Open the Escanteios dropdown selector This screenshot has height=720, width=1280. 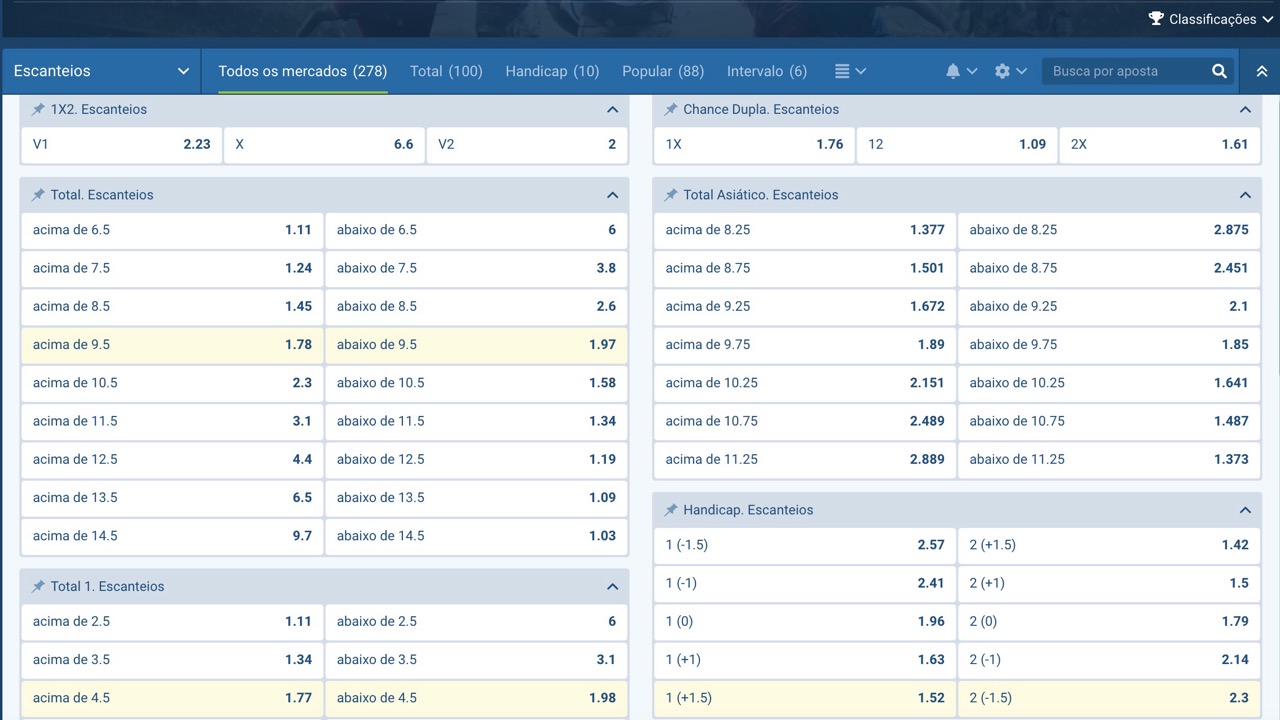coord(101,71)
